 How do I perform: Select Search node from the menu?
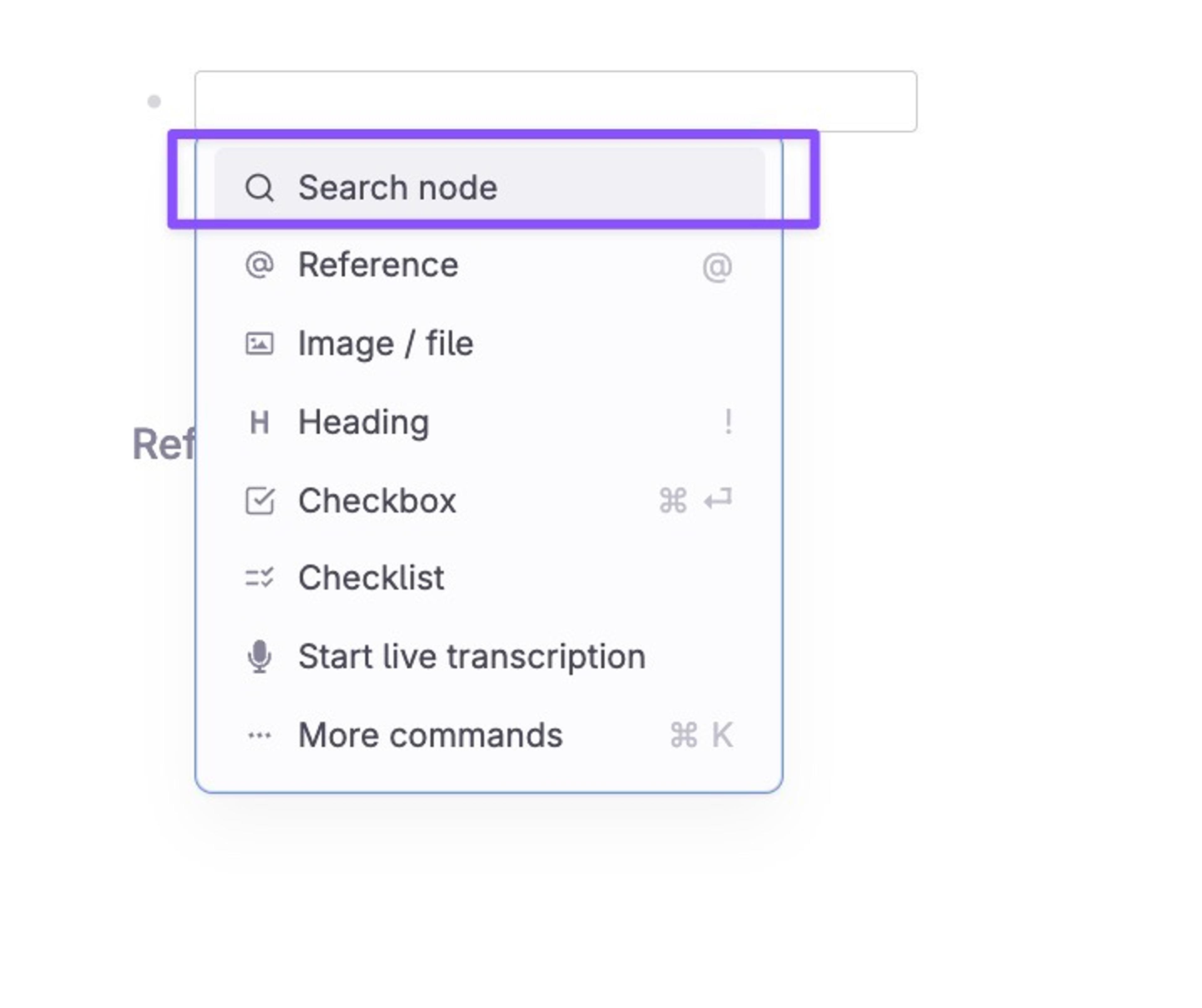pos(489,188)
